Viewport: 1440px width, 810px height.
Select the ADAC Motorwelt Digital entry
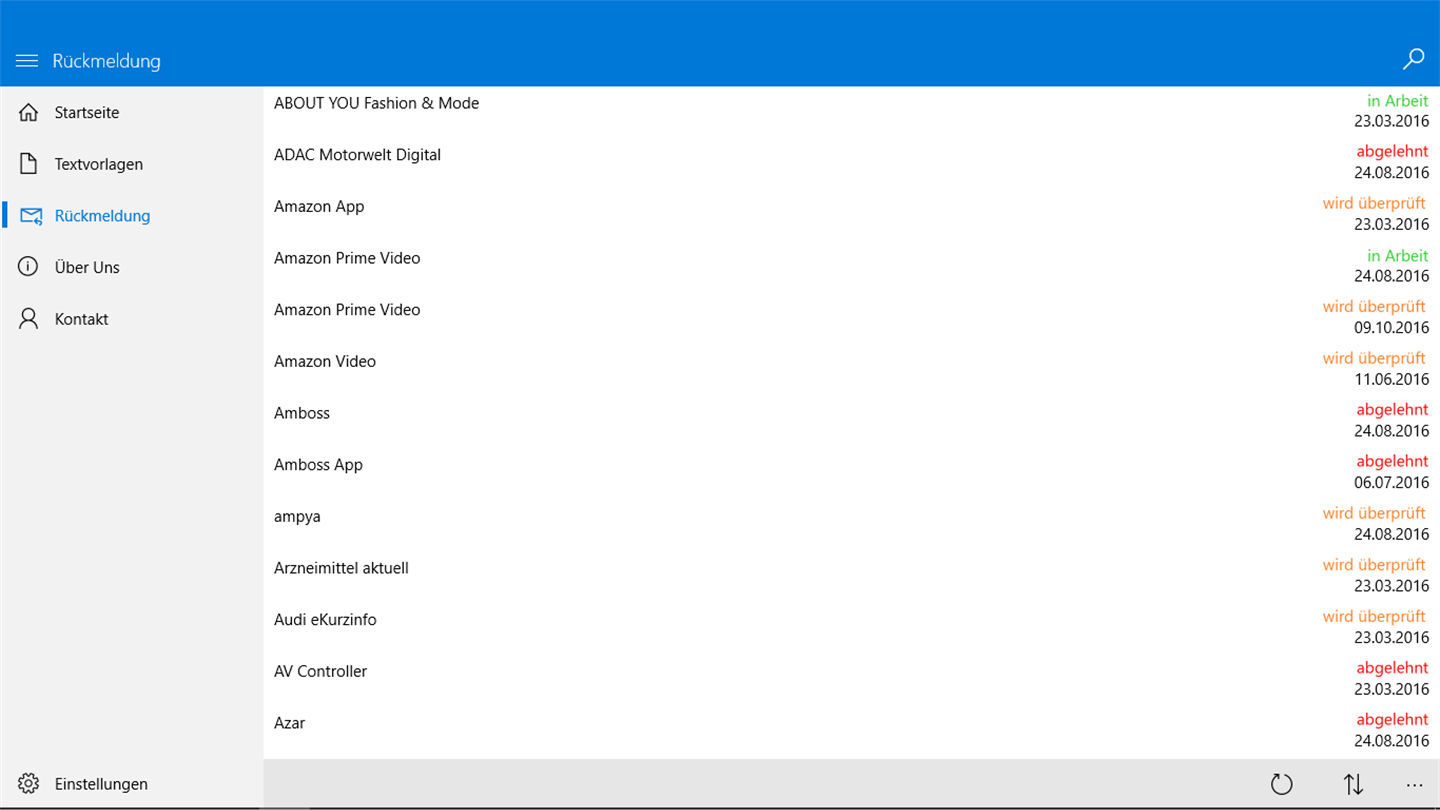[851, 162]
